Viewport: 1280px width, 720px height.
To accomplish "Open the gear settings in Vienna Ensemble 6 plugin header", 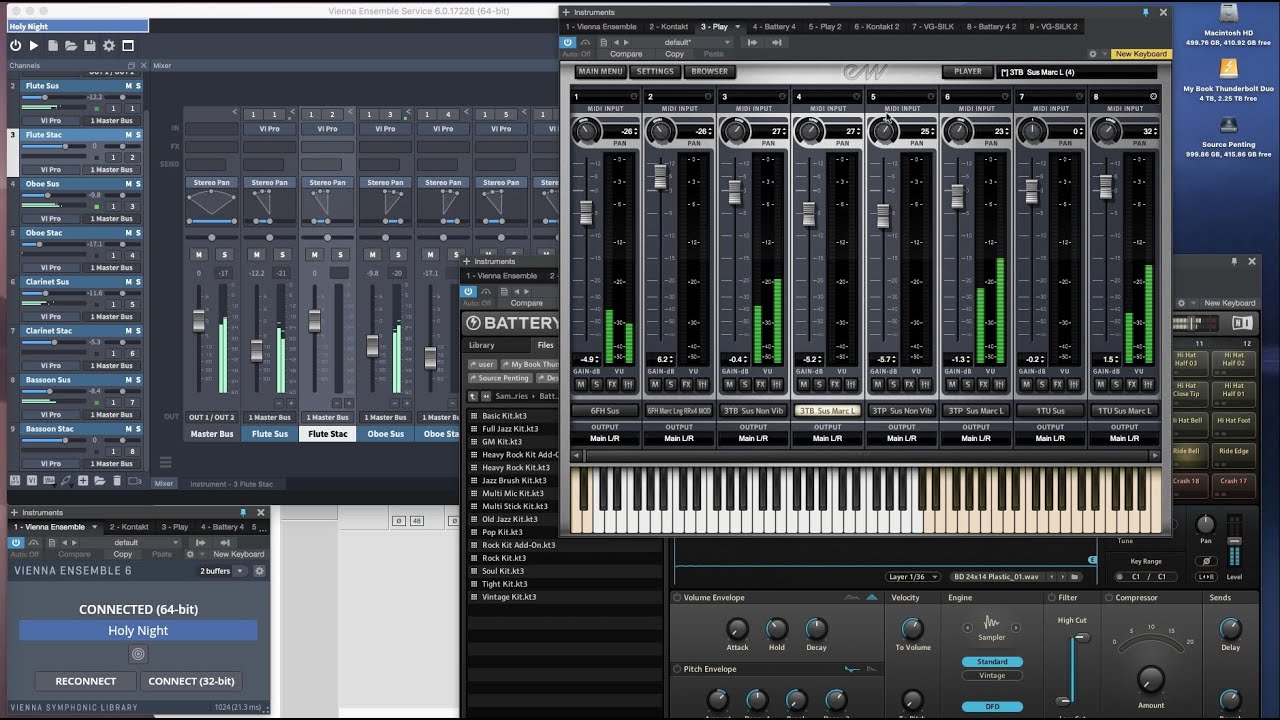I will tap(259, 570).
